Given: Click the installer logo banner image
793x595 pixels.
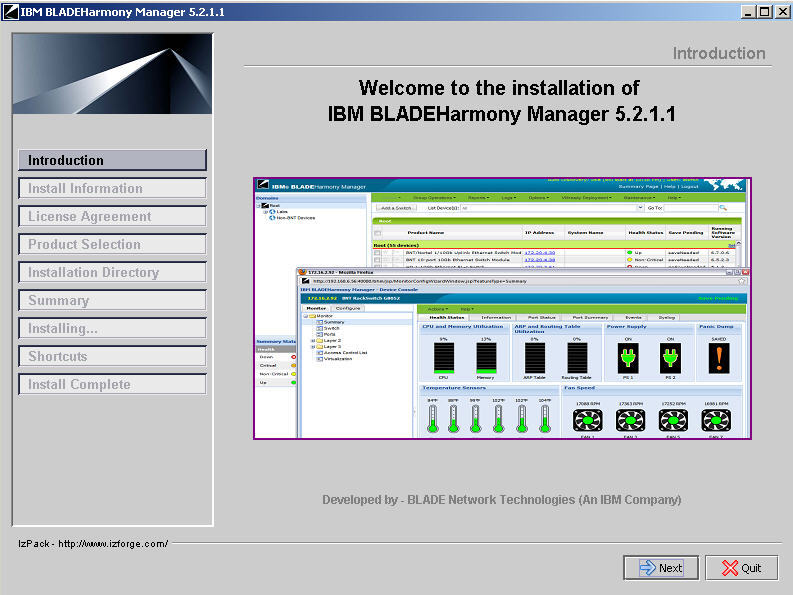Looking at the screenshot, I should [x=112, y=74].
